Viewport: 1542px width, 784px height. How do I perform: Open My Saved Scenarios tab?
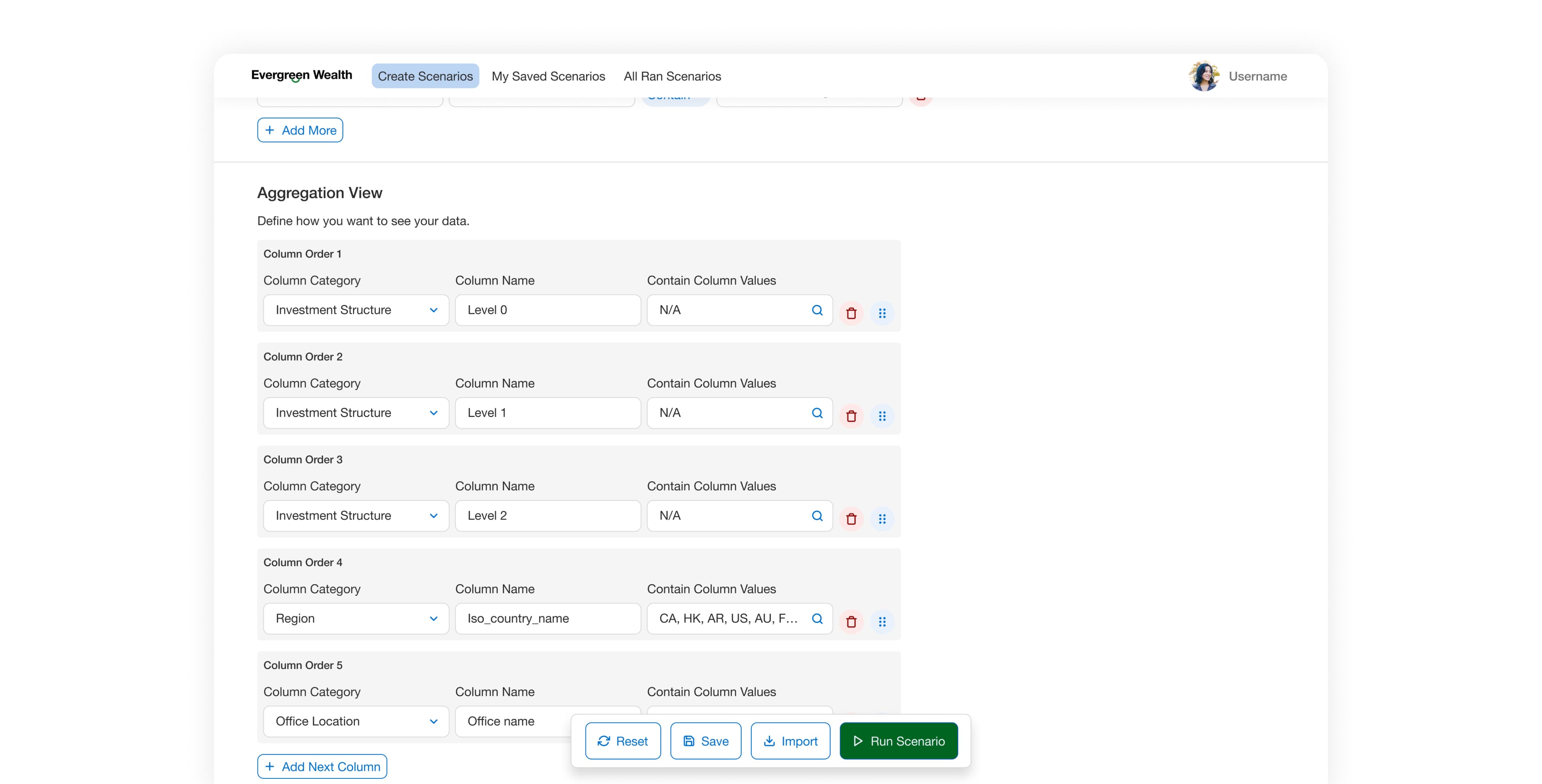click(x=548, y=76)
